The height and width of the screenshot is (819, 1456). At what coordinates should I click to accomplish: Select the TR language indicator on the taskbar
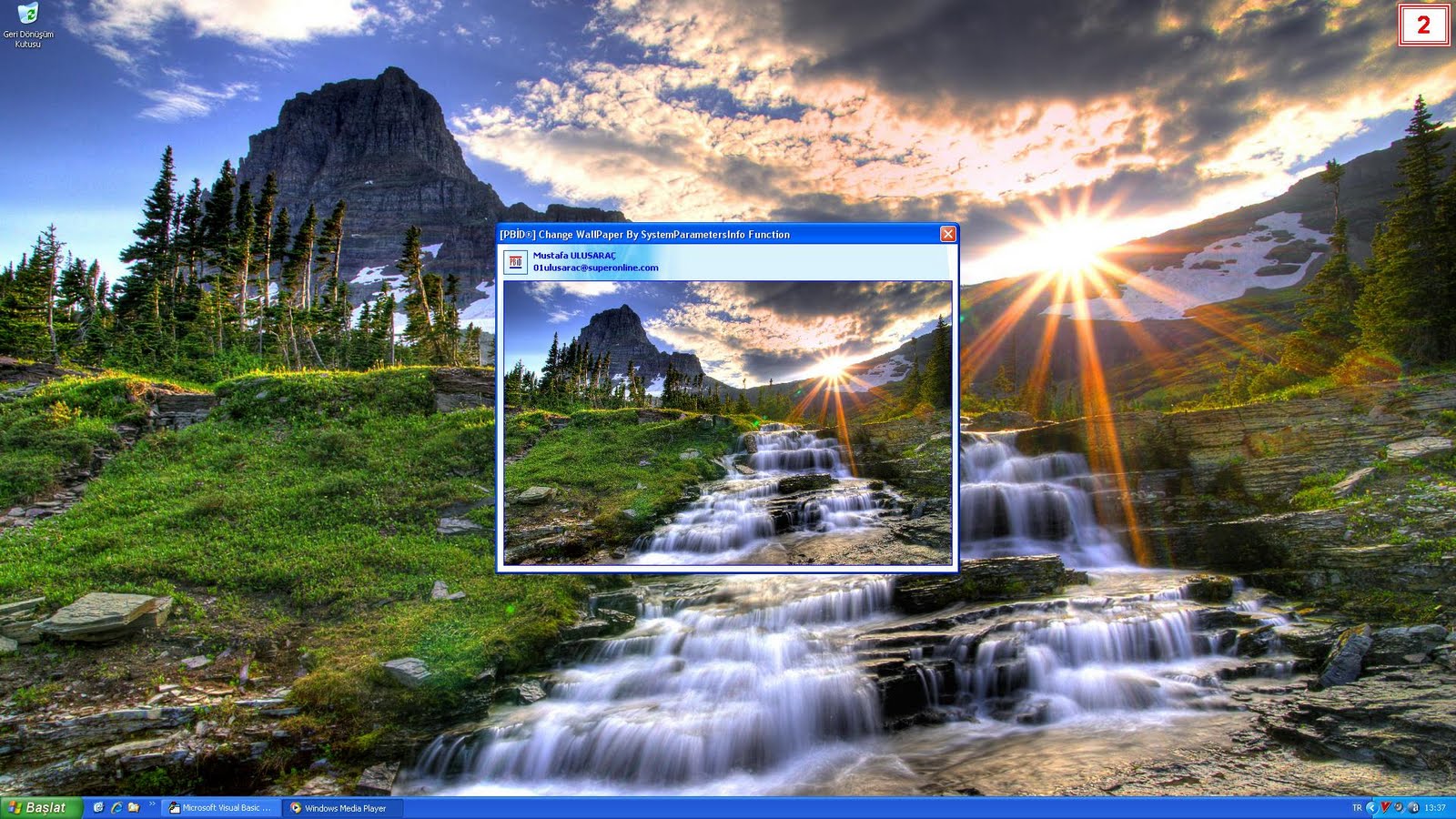tap(1358, 808)
